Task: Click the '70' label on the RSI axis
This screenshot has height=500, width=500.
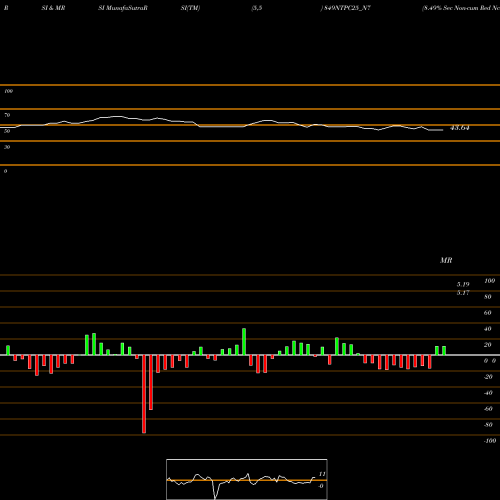Action: click(x=7, y=115)
